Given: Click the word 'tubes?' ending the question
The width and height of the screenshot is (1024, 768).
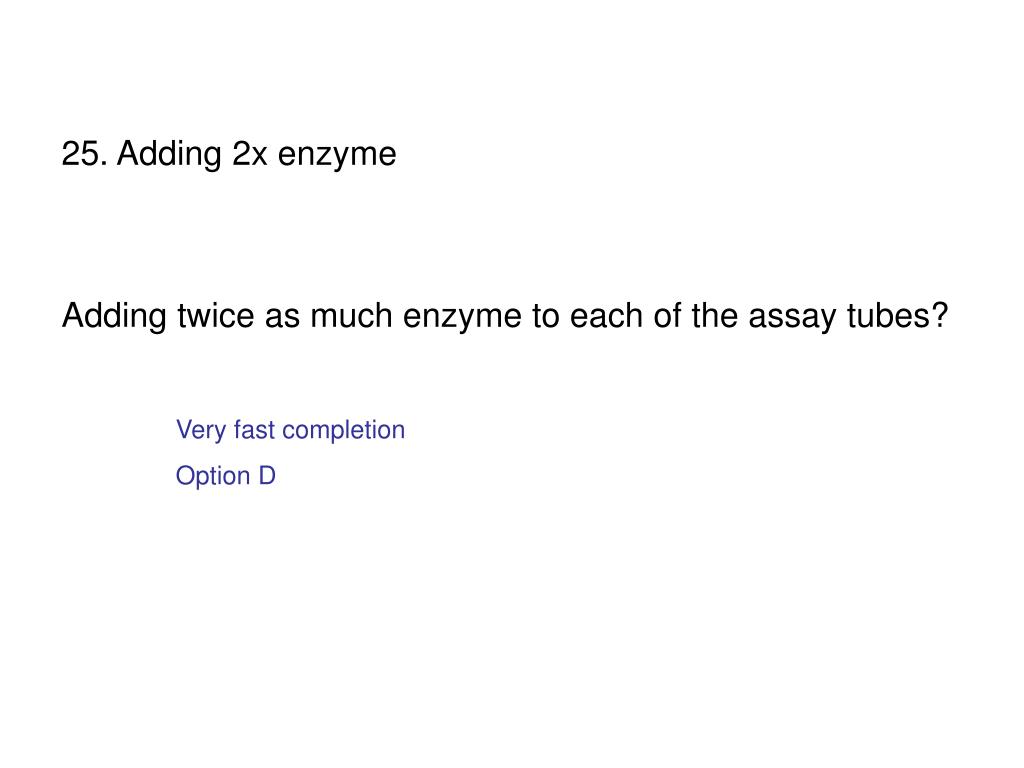Looking at the screenshot, I should coord(897,315).
